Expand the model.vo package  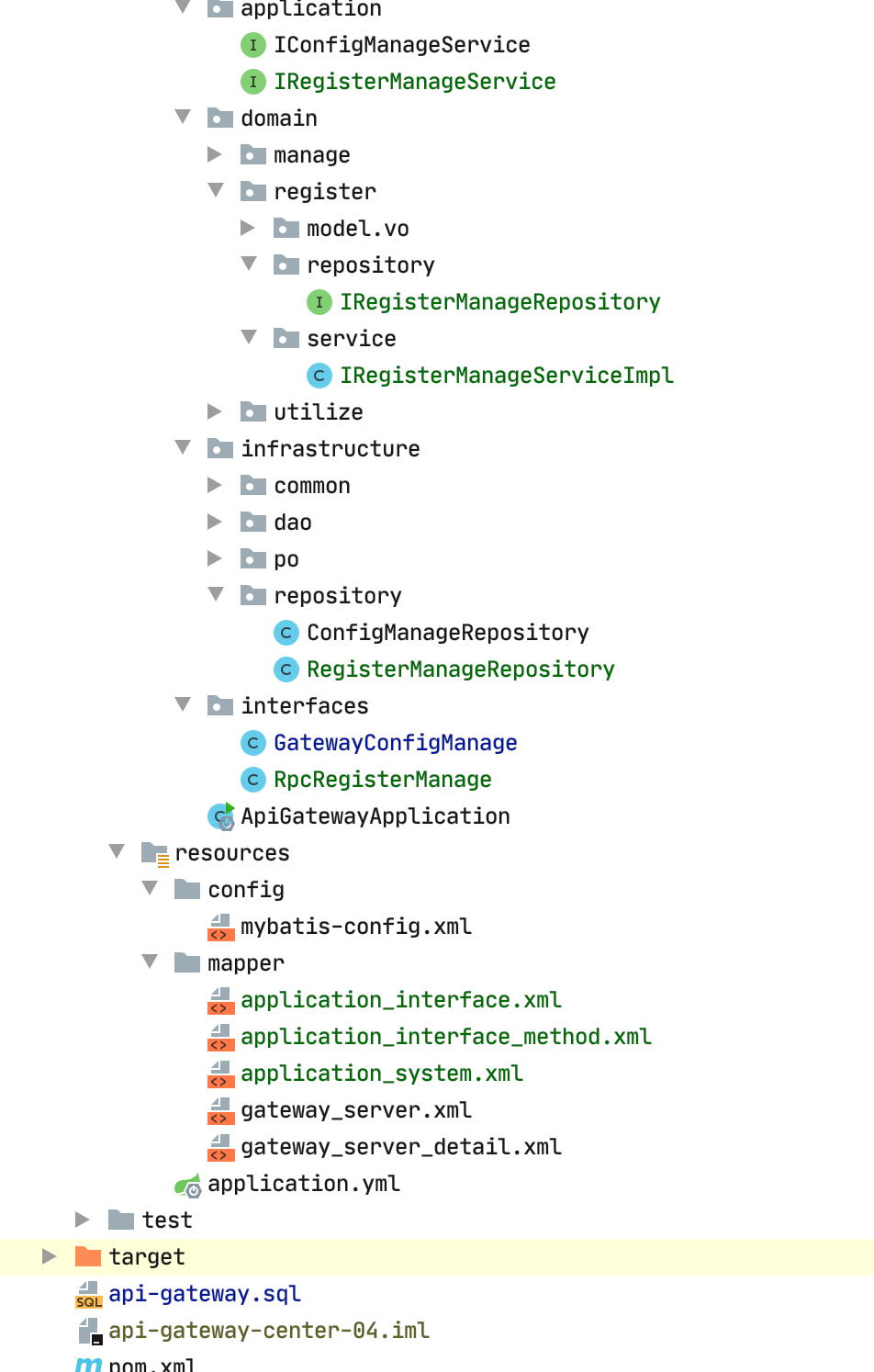pos(248,228)
